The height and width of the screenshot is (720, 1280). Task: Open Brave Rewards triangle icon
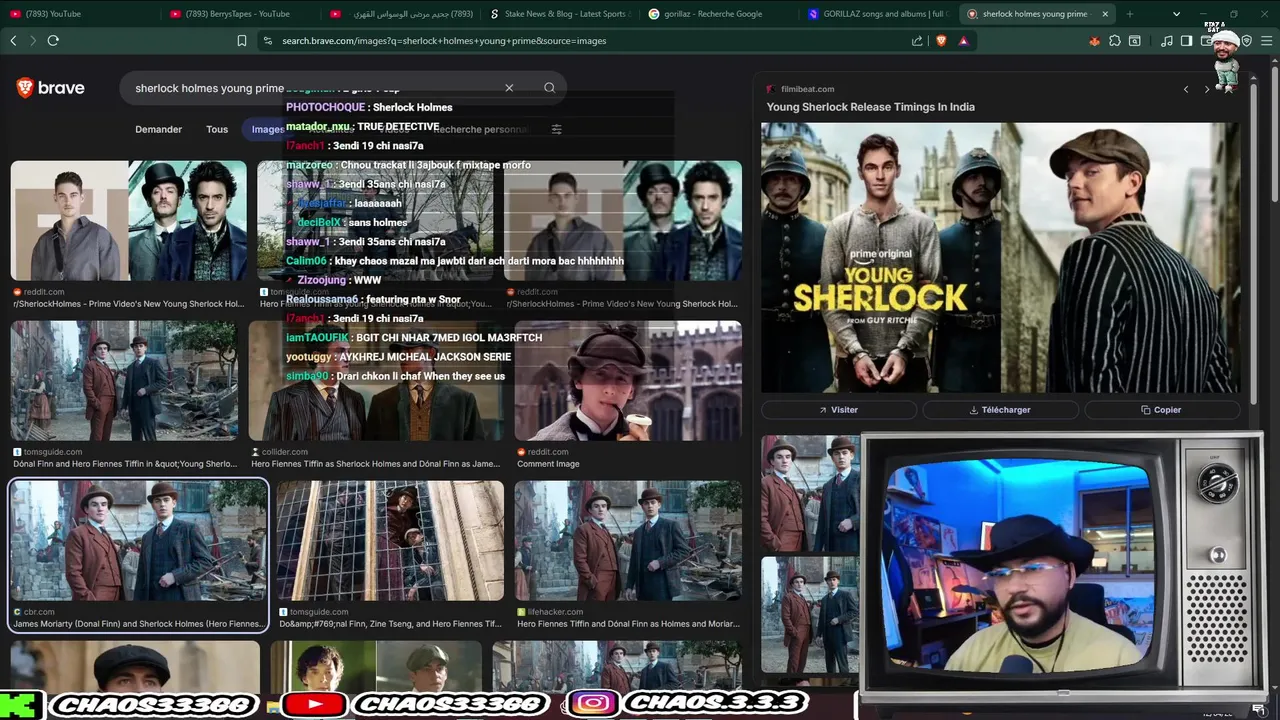[x=963, y=41]
